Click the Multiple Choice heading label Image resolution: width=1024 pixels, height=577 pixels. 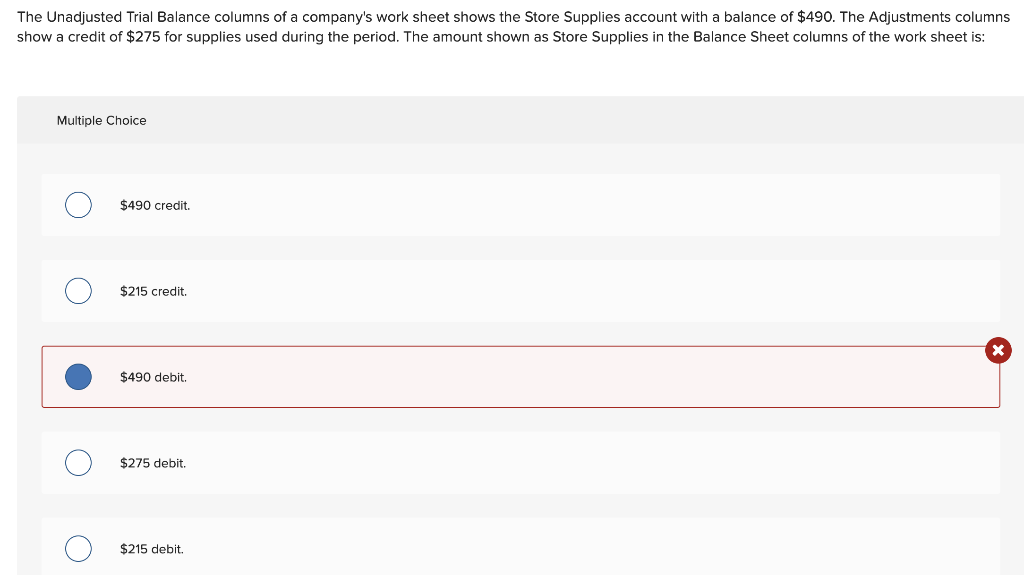point(101,121)
